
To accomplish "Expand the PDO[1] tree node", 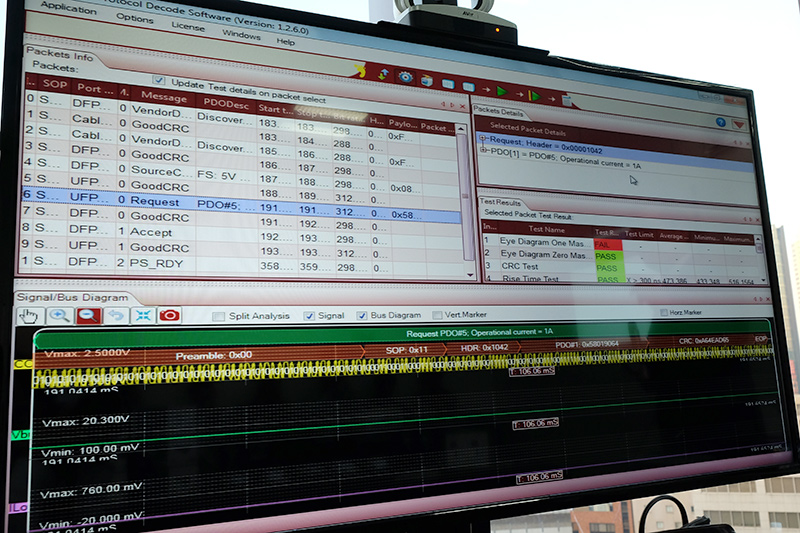I will (x=484, y=150).
